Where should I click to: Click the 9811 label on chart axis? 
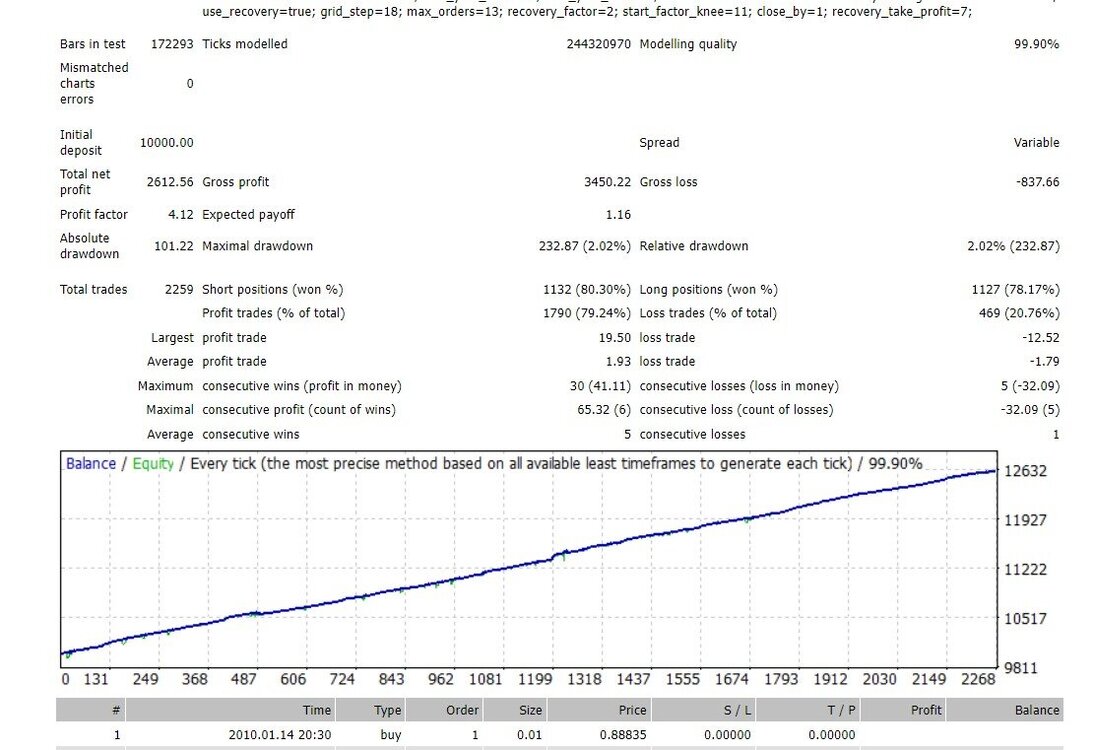pyautogui.click(x=1021, y=668)
